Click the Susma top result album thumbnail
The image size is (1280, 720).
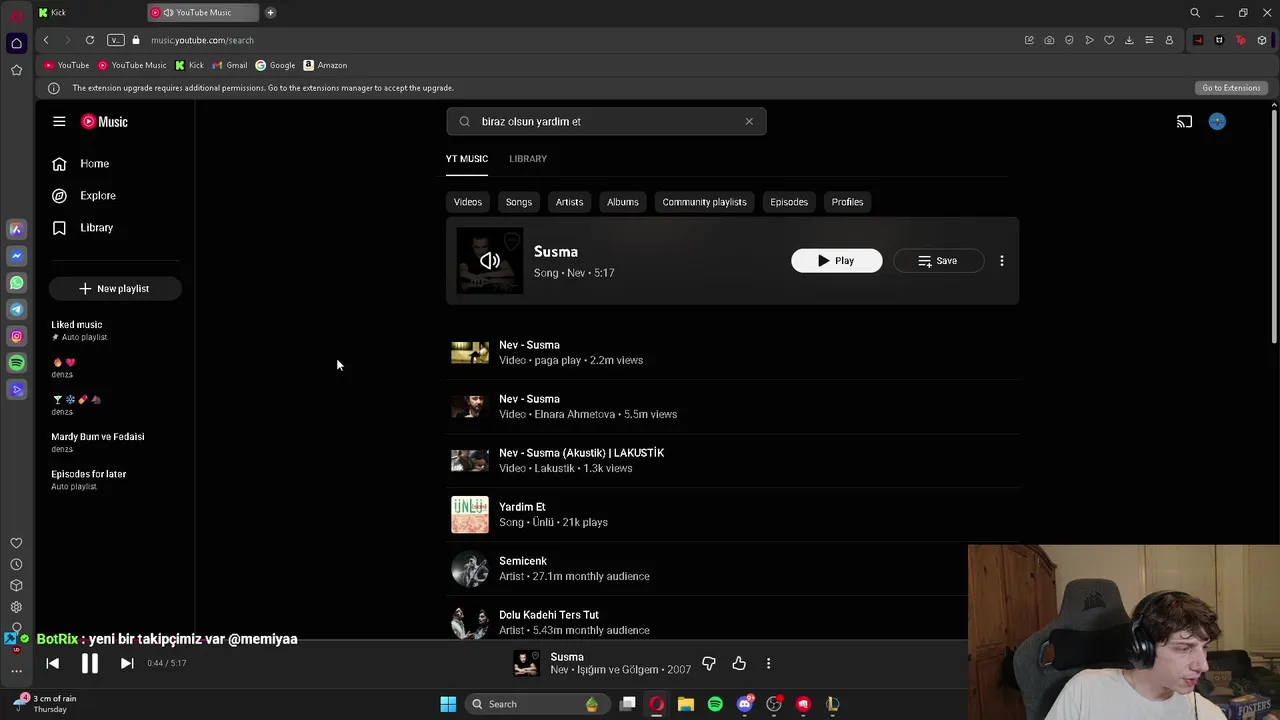[489, 260]
